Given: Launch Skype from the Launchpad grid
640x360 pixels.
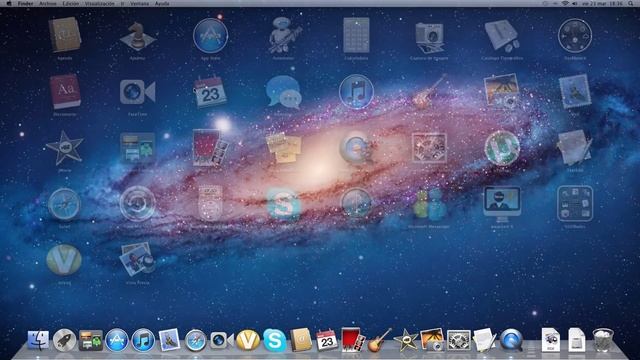Looking at the screenshot, I should [x=283, y=204].
